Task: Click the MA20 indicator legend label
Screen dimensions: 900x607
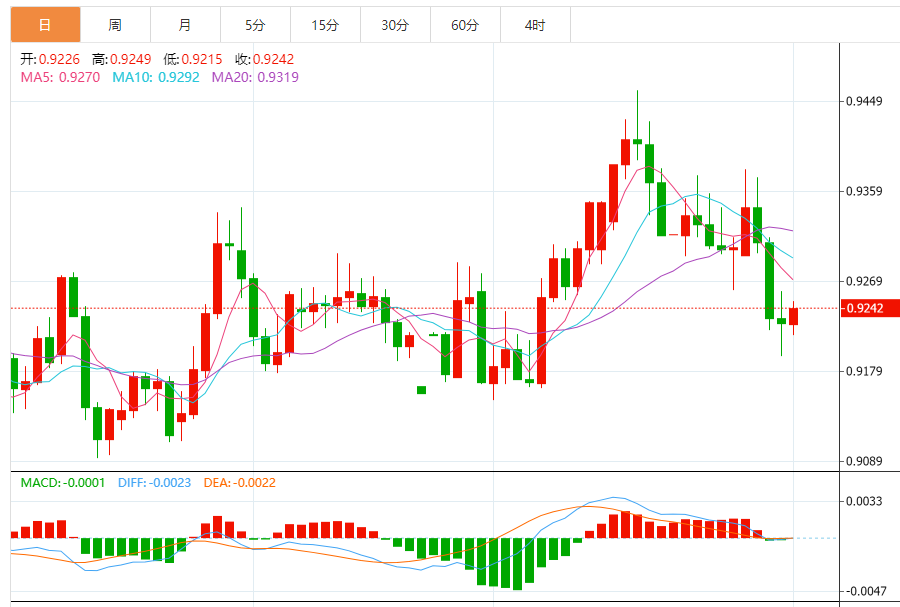Action: [x=255, y=77]
